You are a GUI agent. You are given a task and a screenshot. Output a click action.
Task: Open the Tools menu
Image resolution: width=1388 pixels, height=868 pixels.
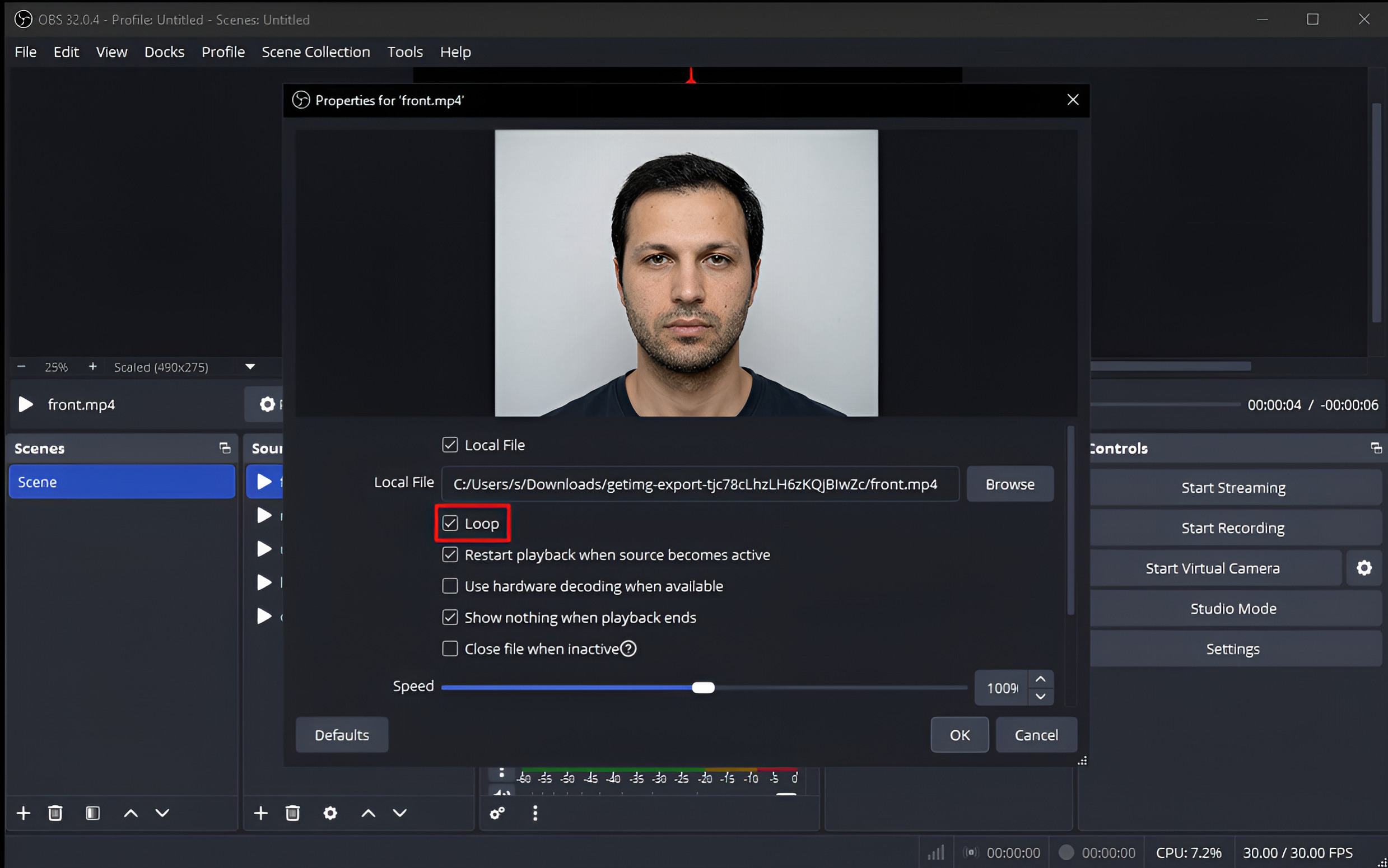click(x=404, y=52)
